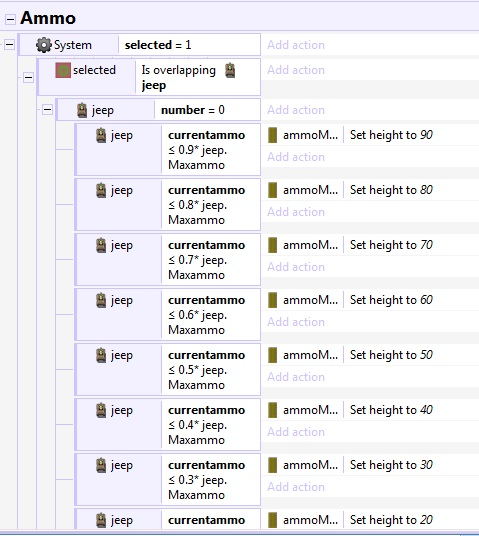Click Add action for the System event

tap(296, 45)
